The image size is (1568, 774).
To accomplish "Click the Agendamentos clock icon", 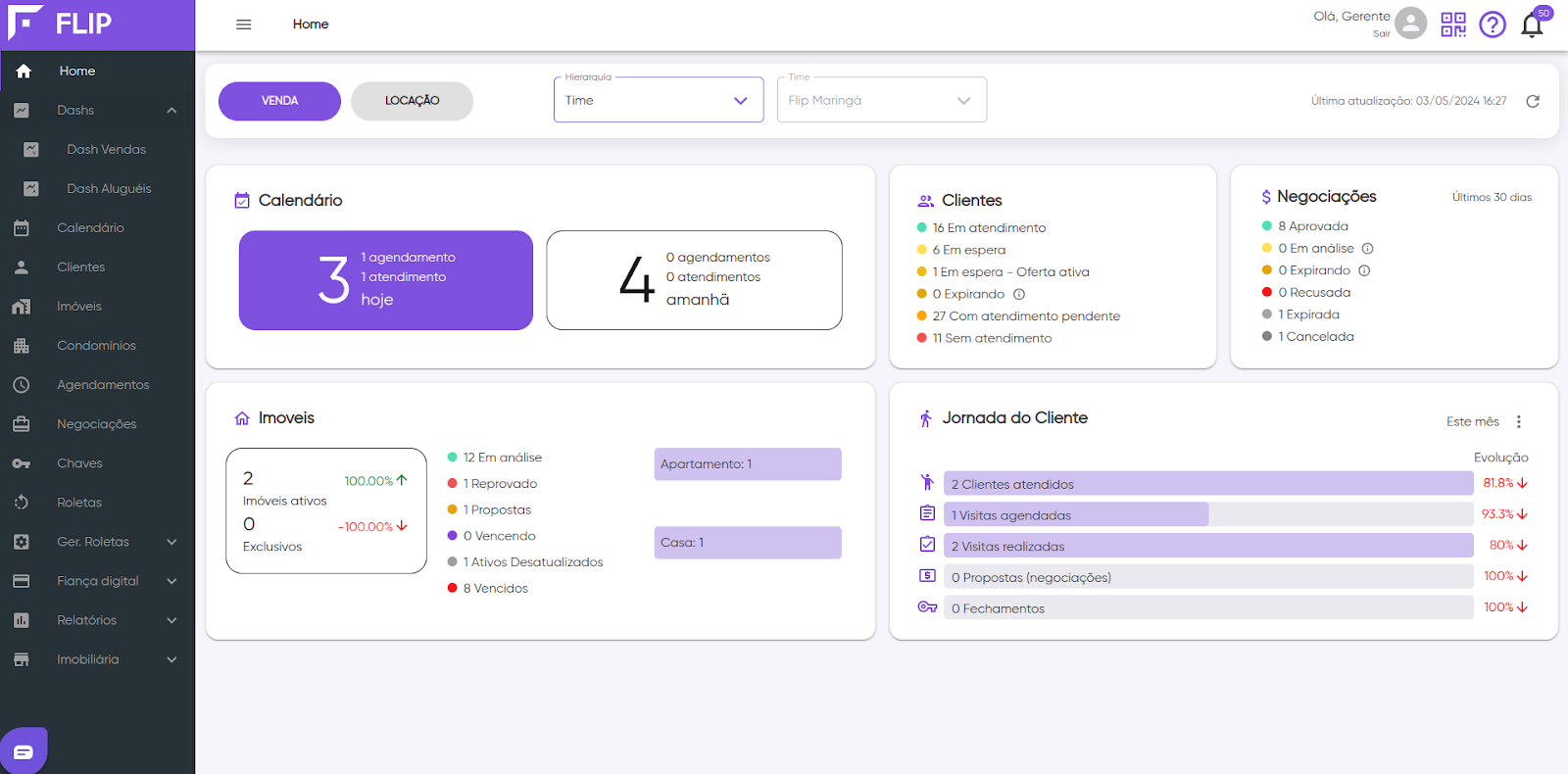I will point(22,385).
